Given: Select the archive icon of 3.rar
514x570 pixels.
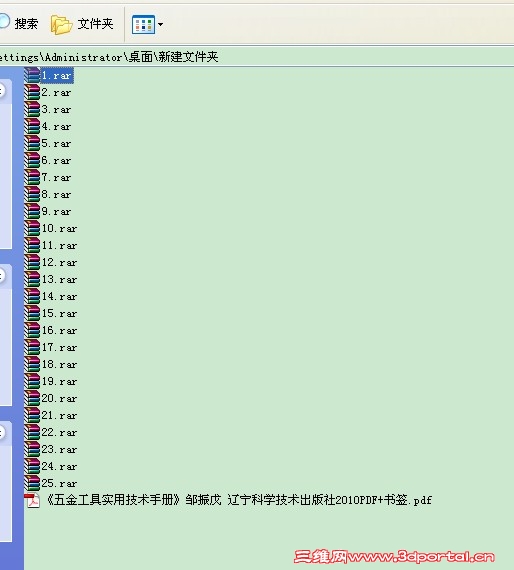Looking at the screenshot, I should (x=32, y=109).
